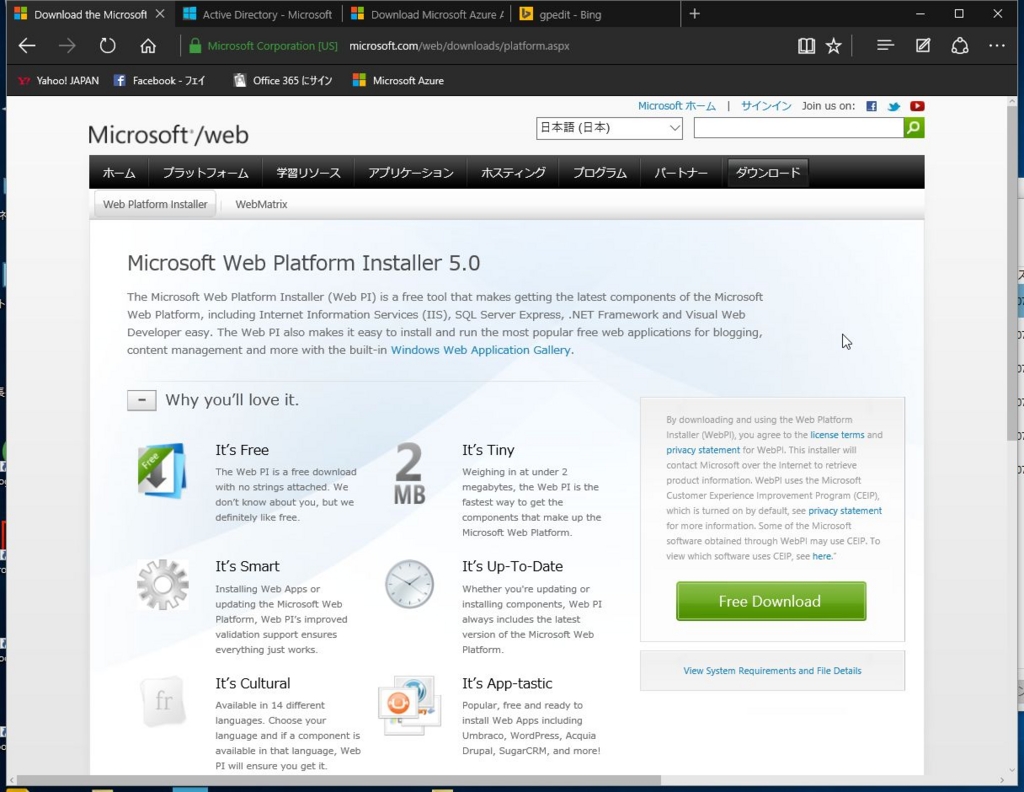Screen dimensions: 1024x792
Task: Go back with the browser back arrow
Action: [27, 46]
